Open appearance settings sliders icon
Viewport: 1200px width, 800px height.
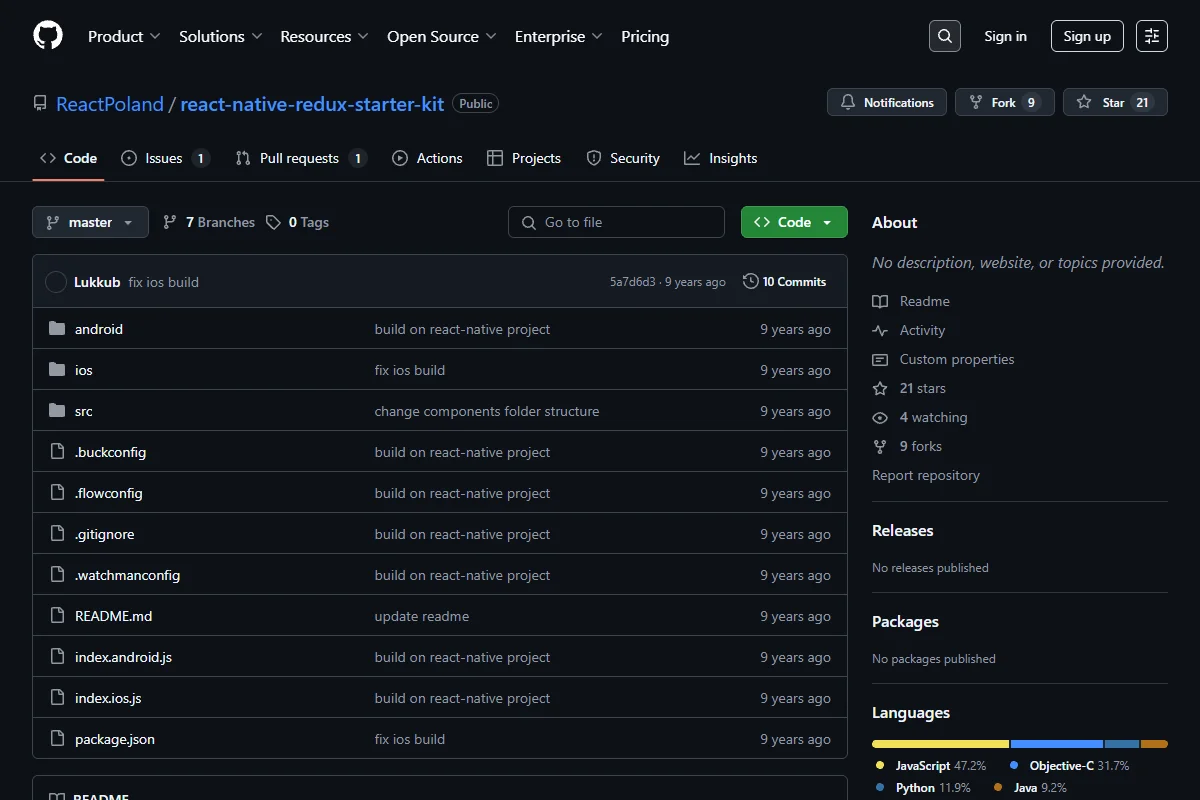1152,36
